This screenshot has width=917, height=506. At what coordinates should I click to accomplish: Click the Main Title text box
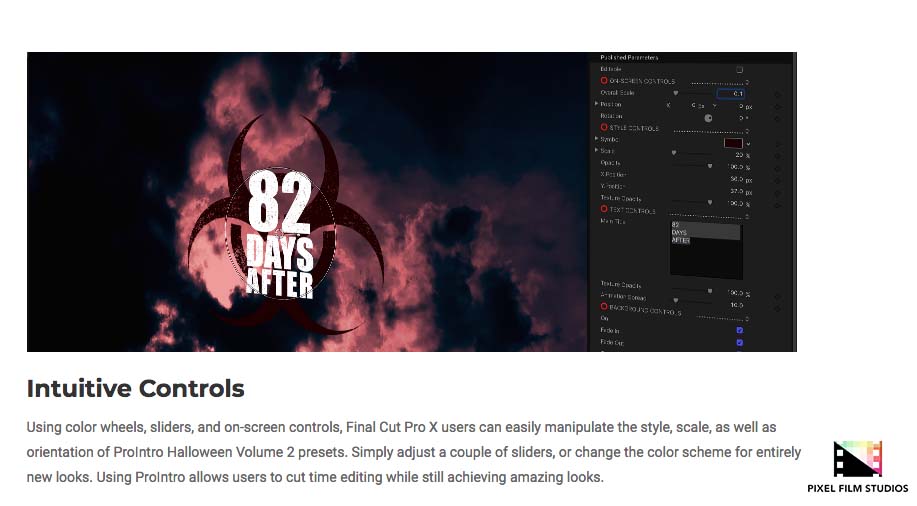(705, 250)
